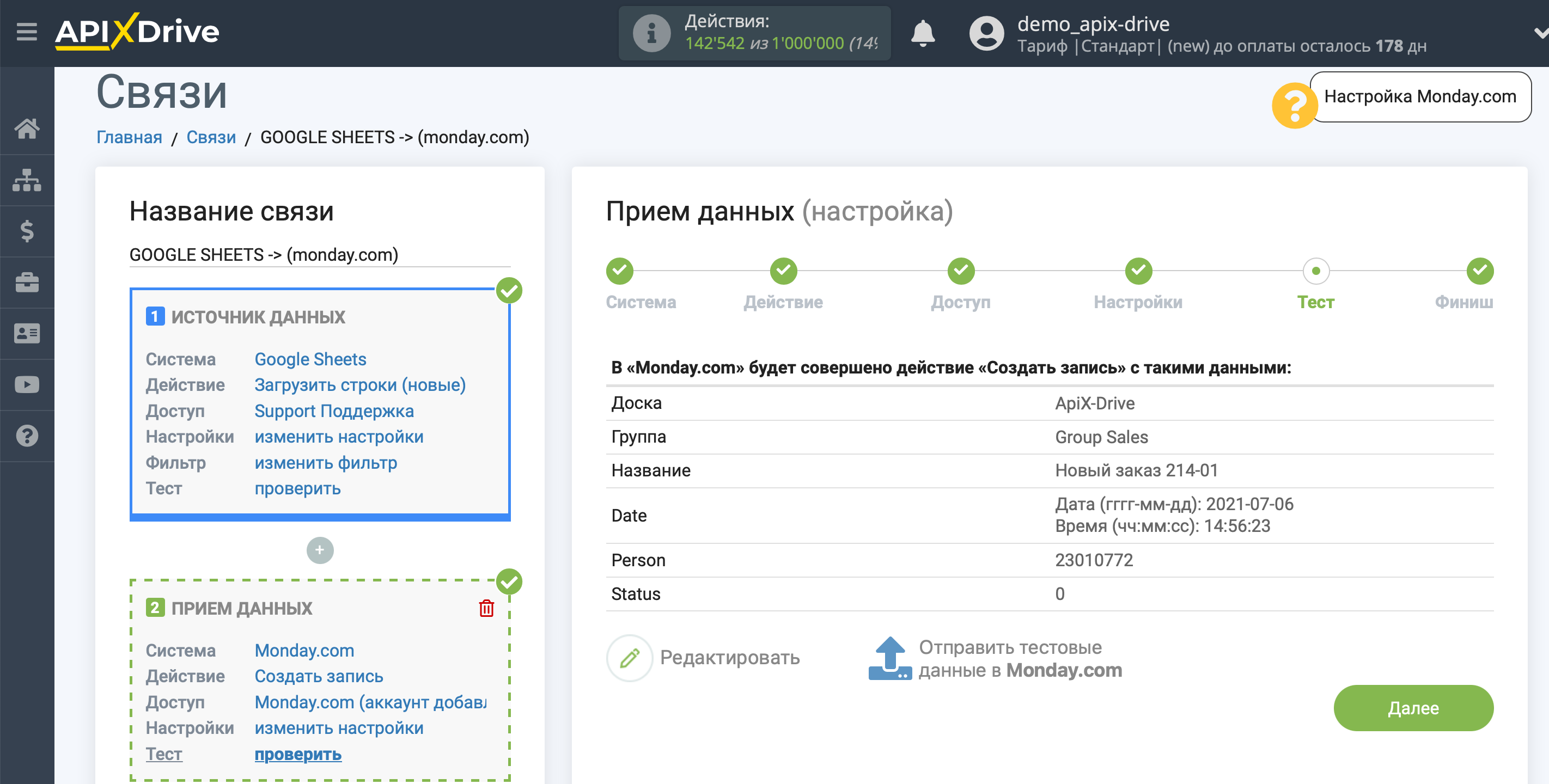Image resolution: width=1549 pixels, height=784 pixels.
Task: Click the Новый заказ 214-01 value
Action: tap(1137, 470)
